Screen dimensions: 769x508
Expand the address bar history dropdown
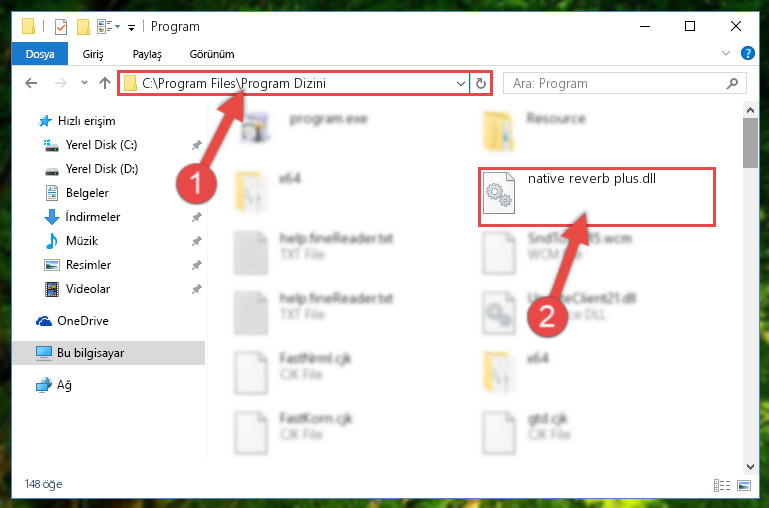(461, 83)
